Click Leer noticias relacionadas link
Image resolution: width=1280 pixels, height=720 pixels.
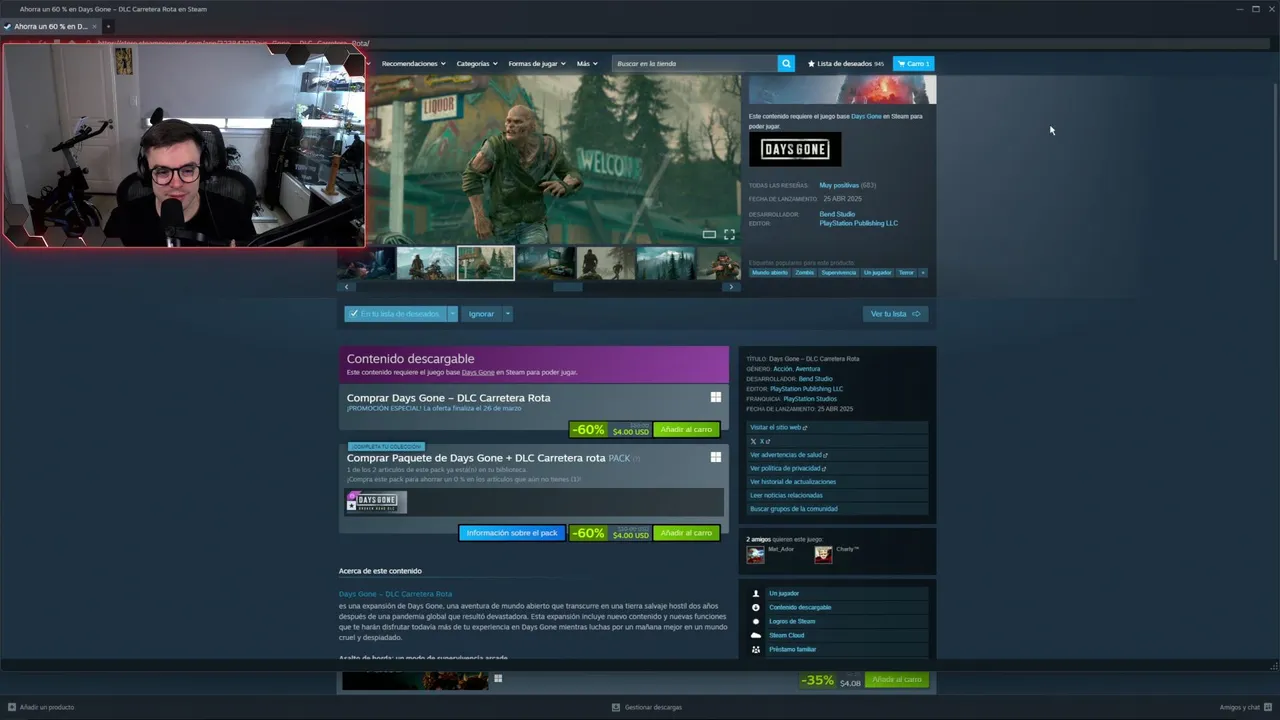pos(786,495)
